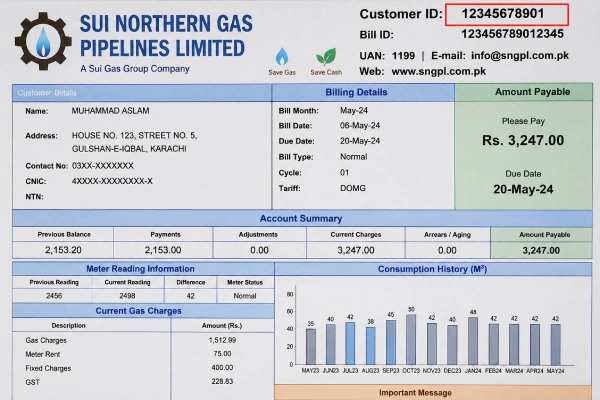Open the www.sngpl.com.pk web link
600x400 pixels.
click(x=439, y=72)
